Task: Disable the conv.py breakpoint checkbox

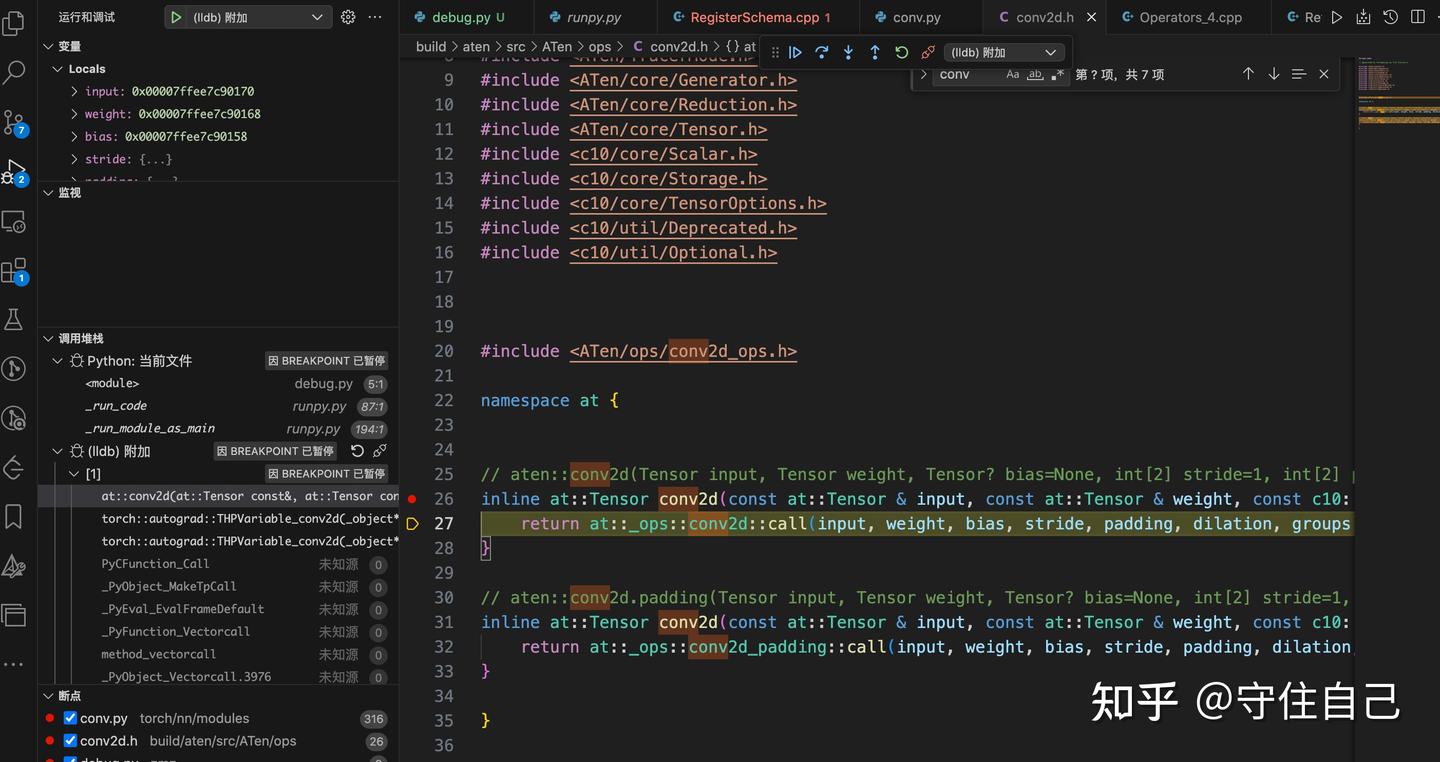Action: point(69,718)
